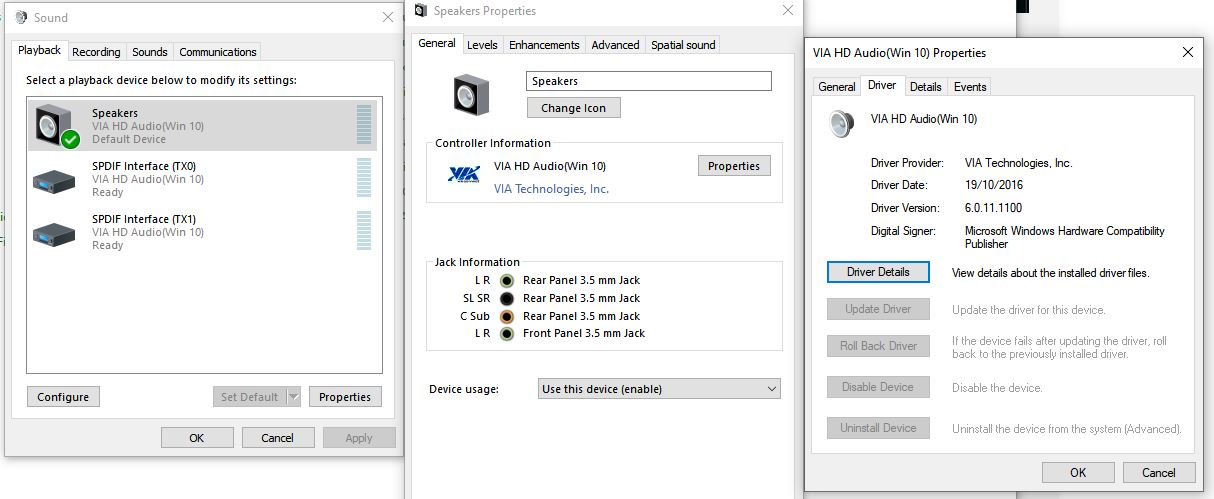Open the Levels tab in Speakers Properties
This screenshot has width=1214, height=499.
pyautogui.click(x=482, y=45)
